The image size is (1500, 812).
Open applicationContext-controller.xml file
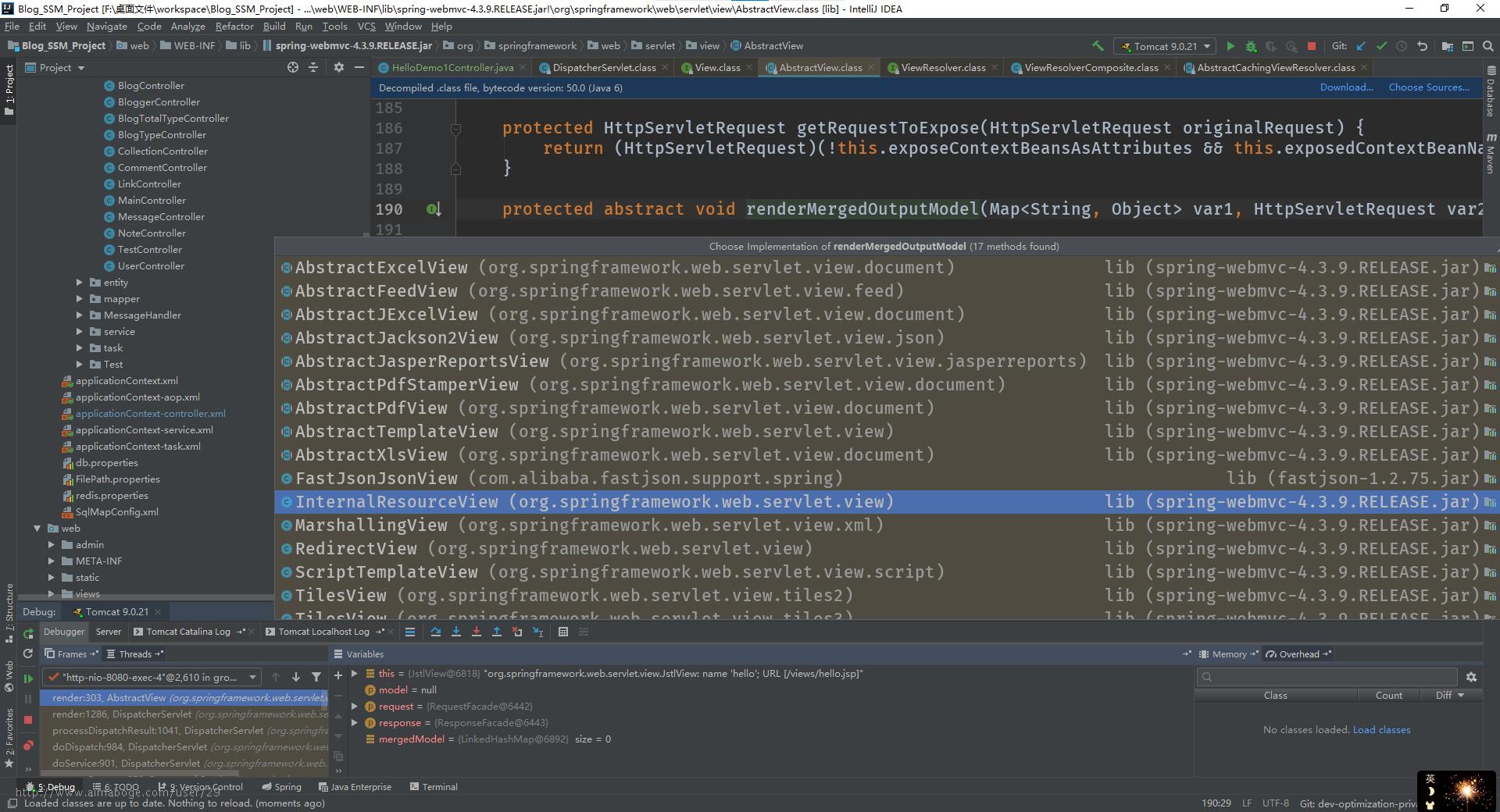coord(150,414)
